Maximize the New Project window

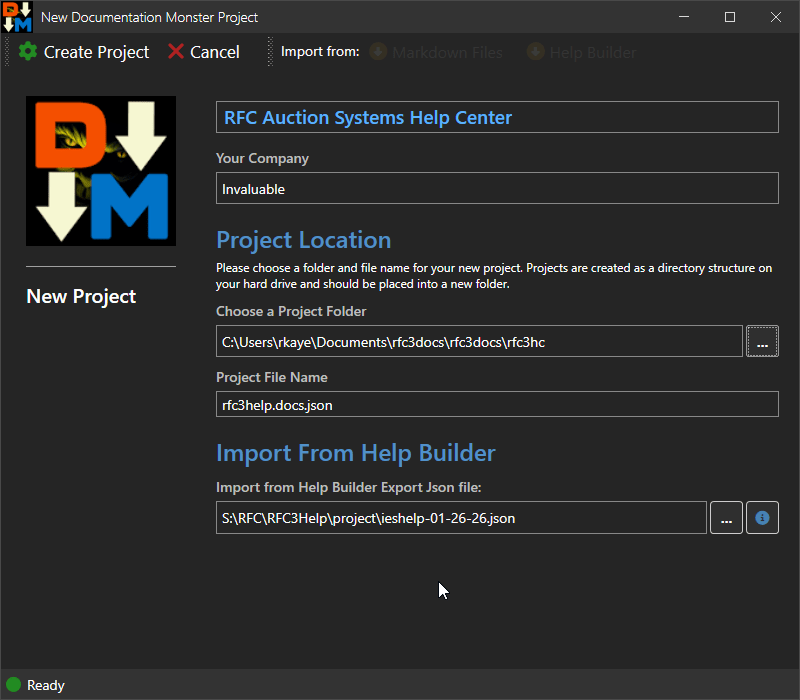coord(730,17)
